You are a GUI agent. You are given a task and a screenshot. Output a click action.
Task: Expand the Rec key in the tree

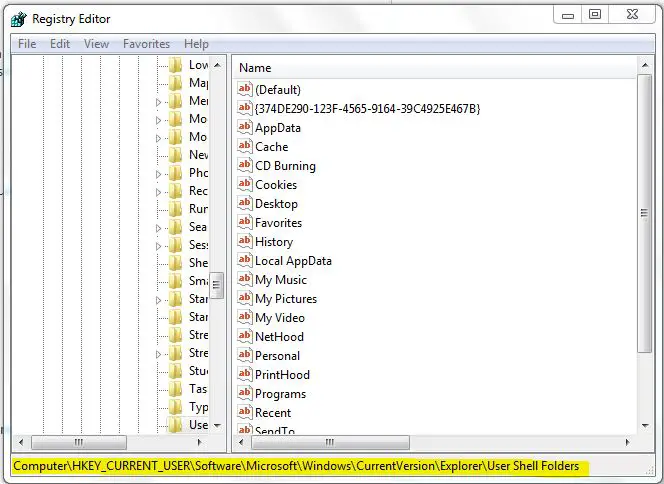click(x=158, y=192)
